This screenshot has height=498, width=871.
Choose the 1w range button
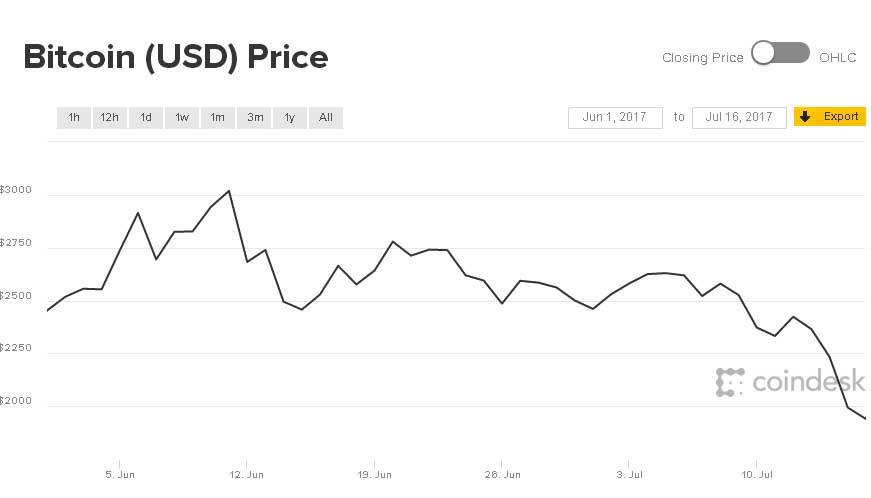(x=182, y=118)
